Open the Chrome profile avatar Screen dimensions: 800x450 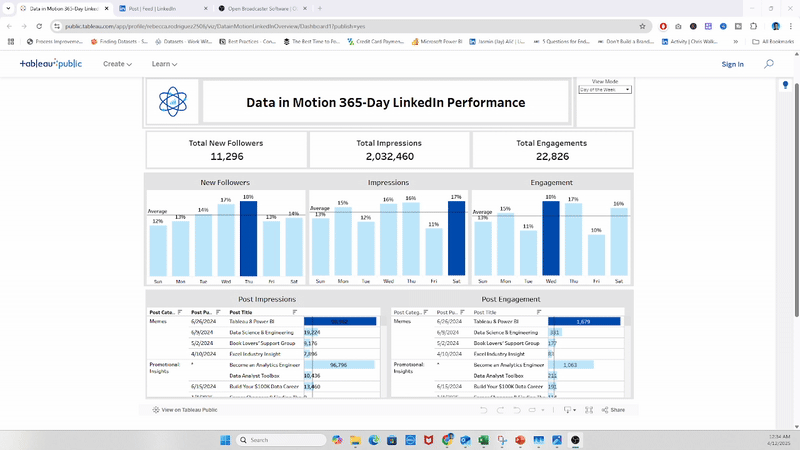(776, 26)
